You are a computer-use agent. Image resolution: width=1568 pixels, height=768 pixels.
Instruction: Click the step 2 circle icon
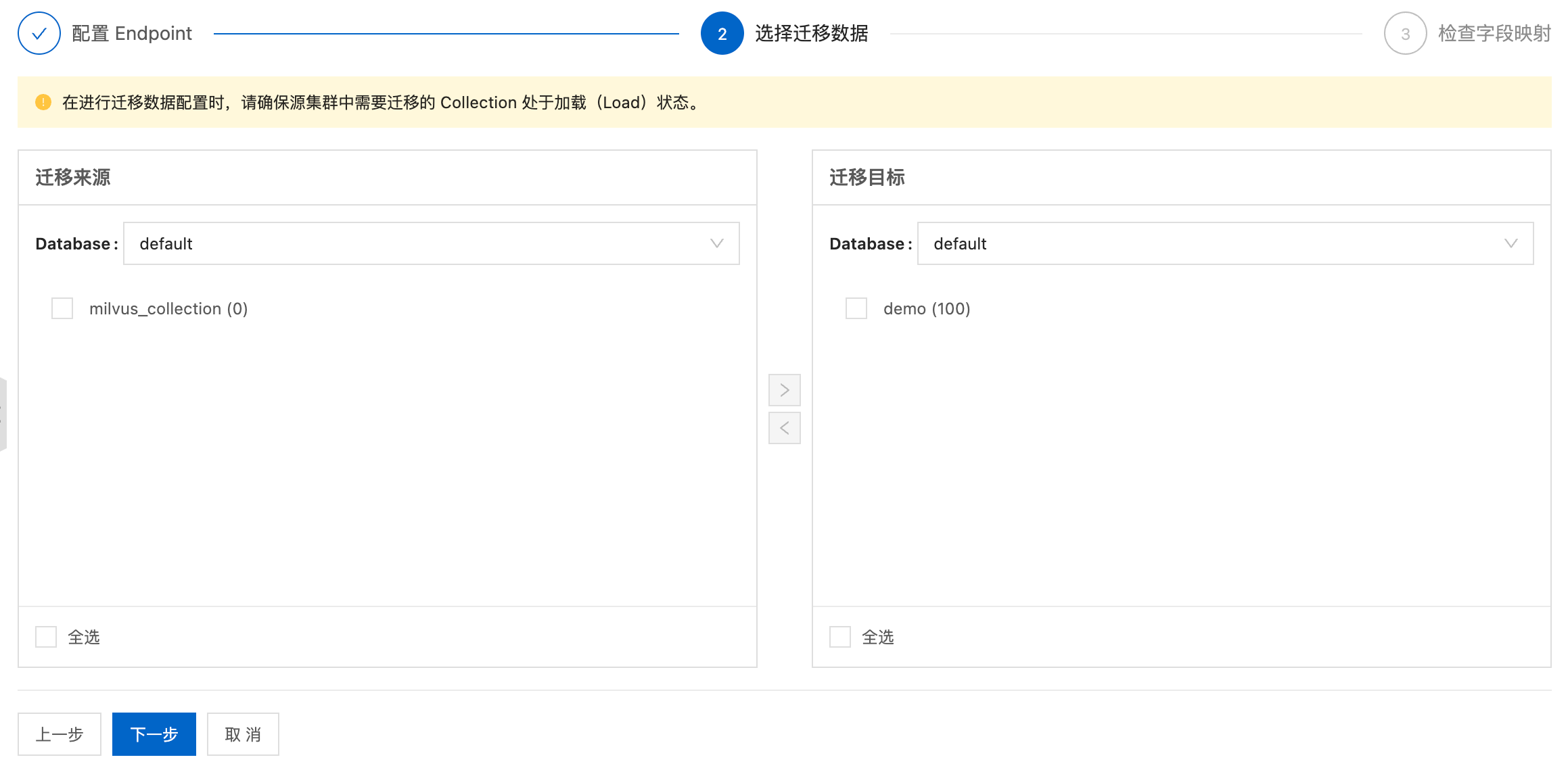click(722, 33)
